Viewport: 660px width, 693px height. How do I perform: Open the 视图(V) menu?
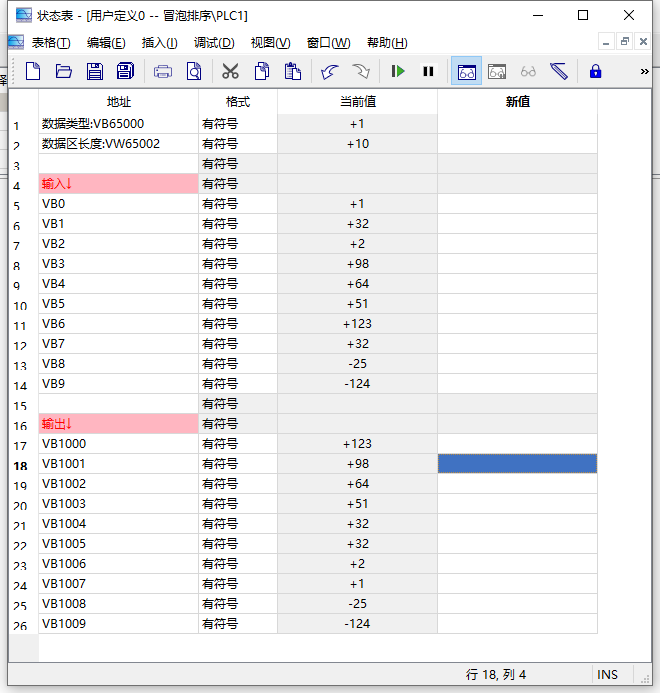coord(271,43)
